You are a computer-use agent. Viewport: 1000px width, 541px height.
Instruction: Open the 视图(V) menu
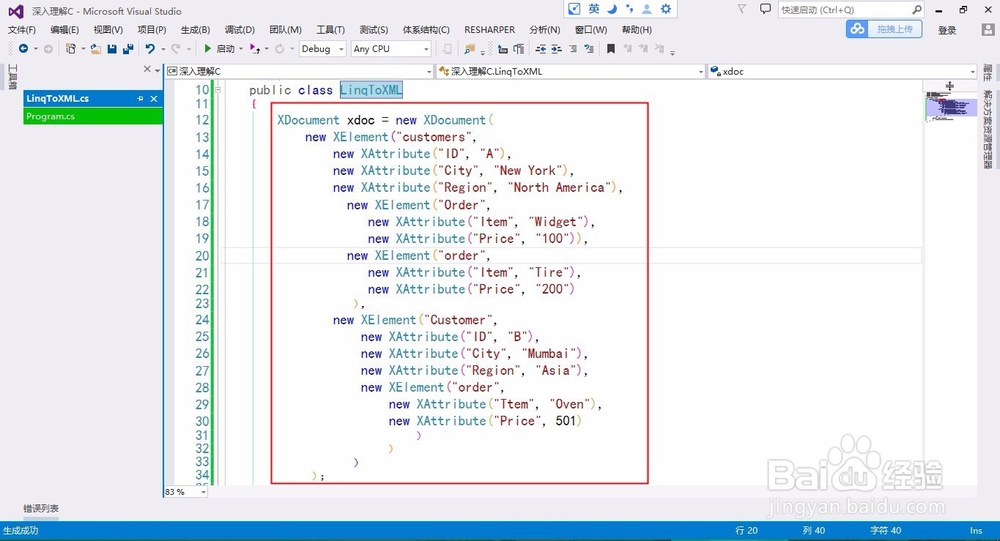(108, 29)
